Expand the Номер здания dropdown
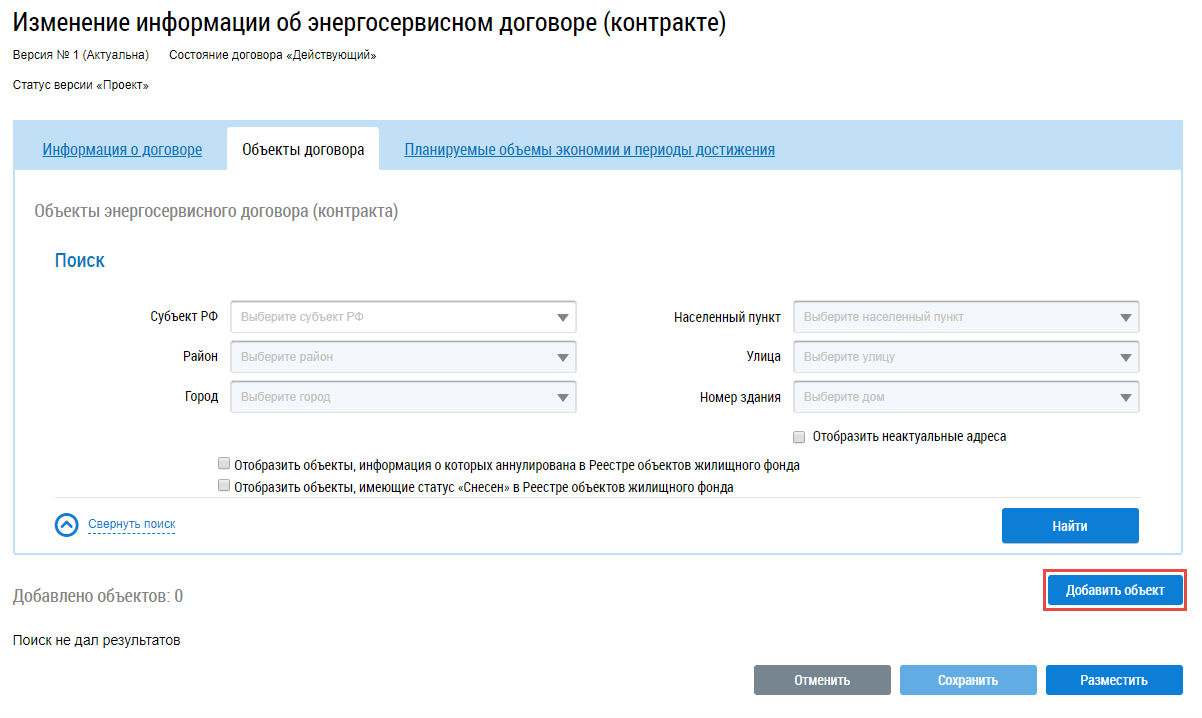 point(966,397)
